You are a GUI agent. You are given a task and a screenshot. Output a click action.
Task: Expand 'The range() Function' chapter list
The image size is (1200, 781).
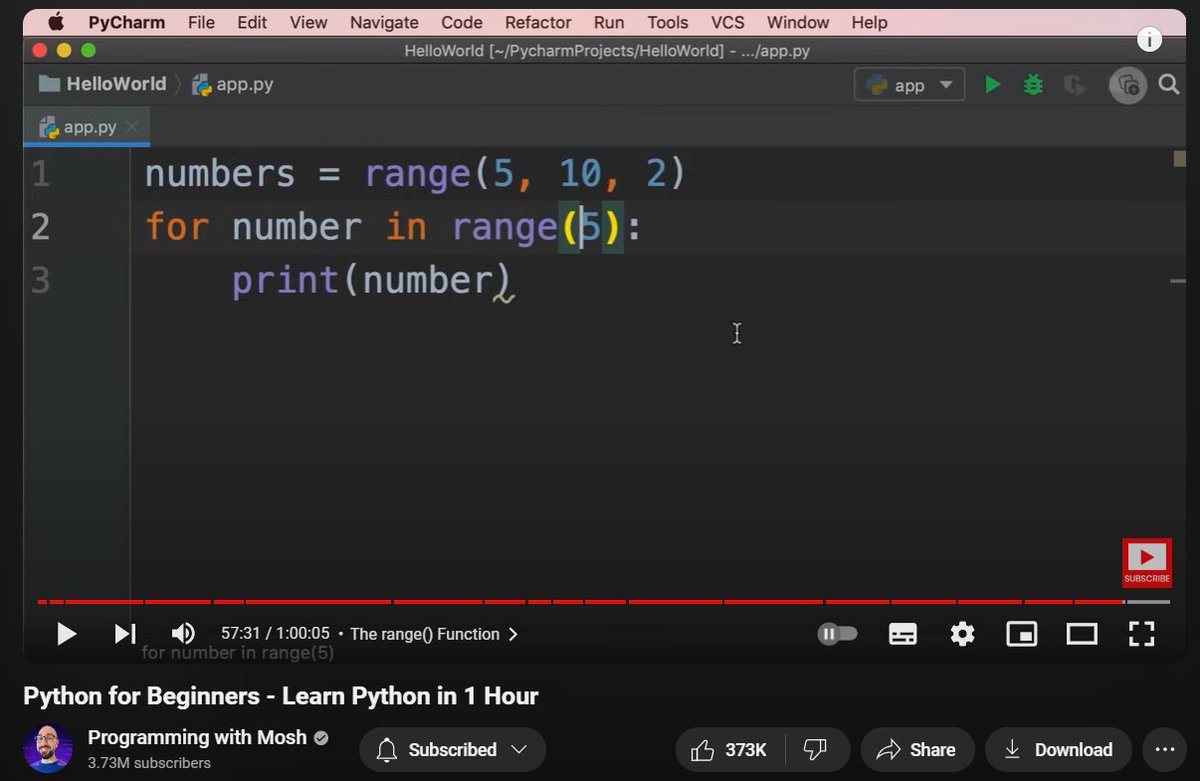(x=434, y=634)
